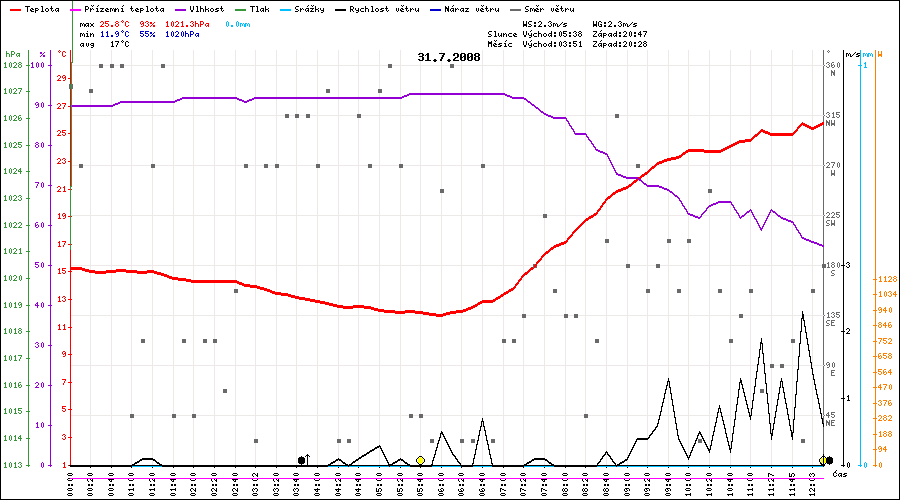Screen dimensions: 900x500
Task: Click the NW 315 wind direction label
Action: pyautogui.click(x=830, y=119)
